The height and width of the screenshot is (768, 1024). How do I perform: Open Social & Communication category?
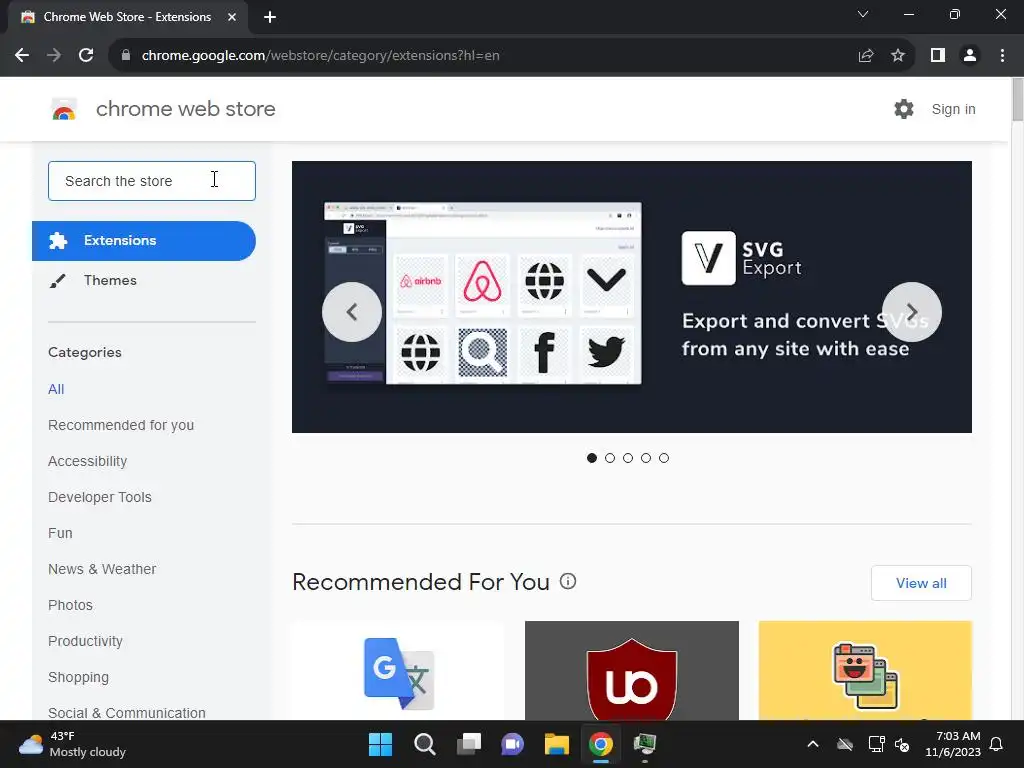(x=127, y=712)
